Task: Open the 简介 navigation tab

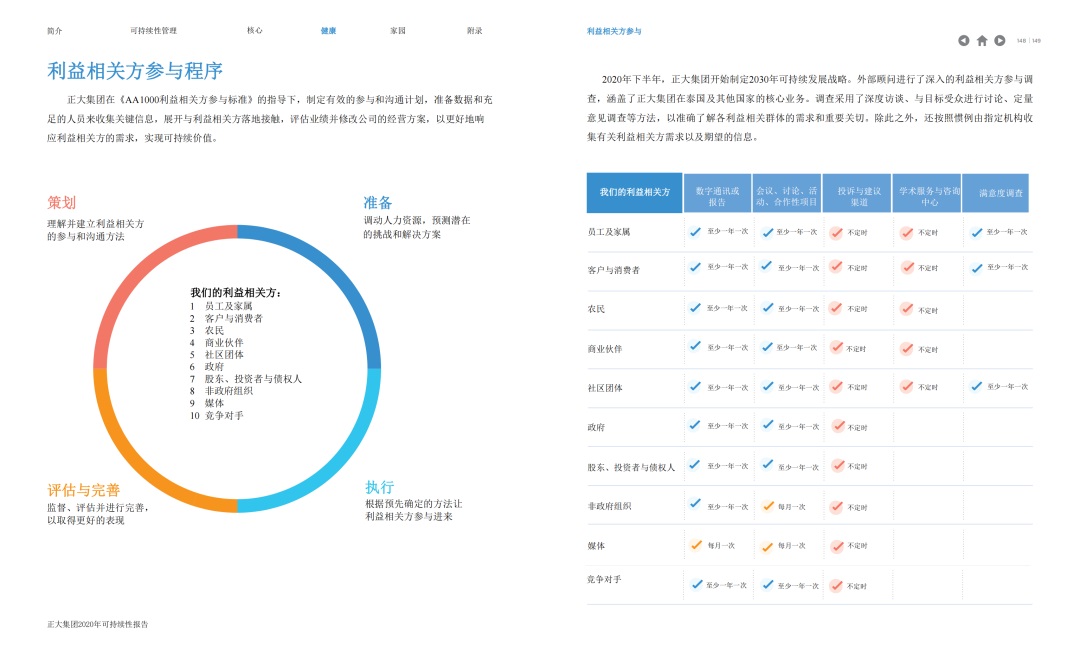Action: click(55, 31)
